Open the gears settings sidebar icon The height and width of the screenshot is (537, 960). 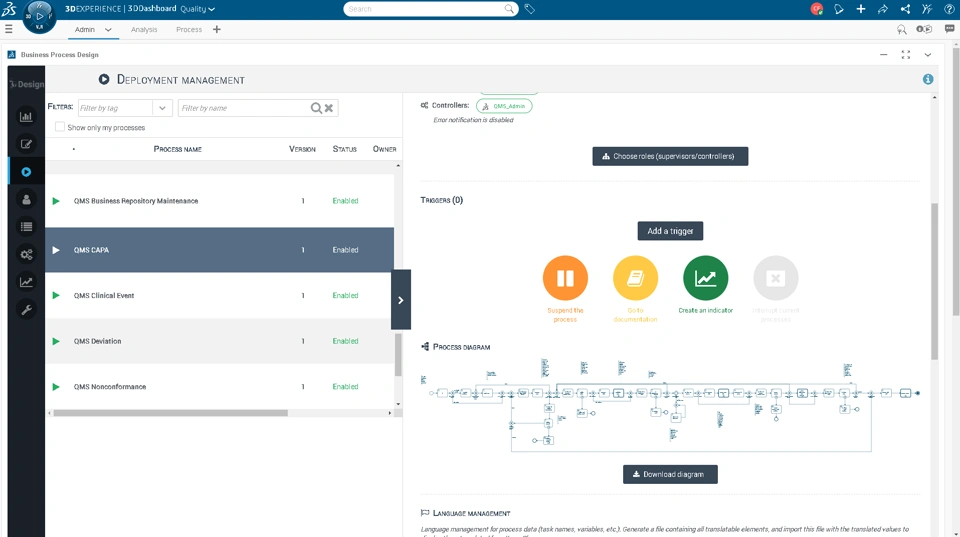coord(26,254)
